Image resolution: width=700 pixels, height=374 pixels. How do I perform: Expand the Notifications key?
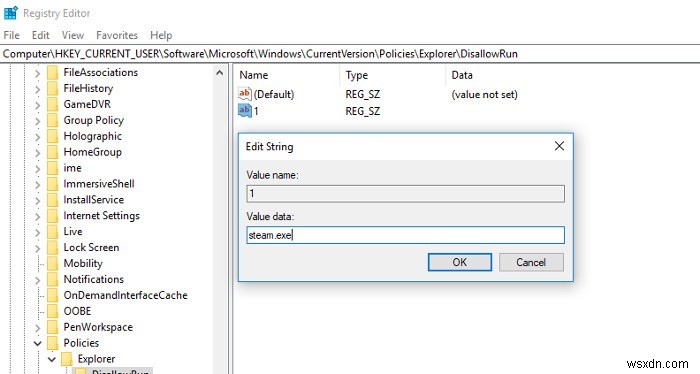[x=38, y=280]
